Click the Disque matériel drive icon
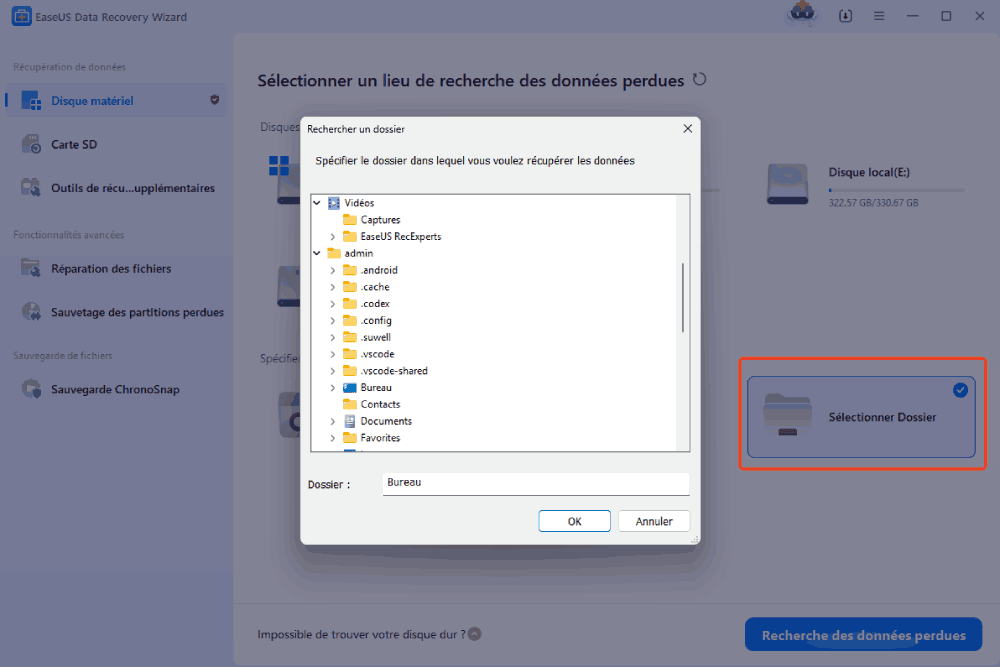The height and width of the screenshot is (667, 1000). [31, 100]
